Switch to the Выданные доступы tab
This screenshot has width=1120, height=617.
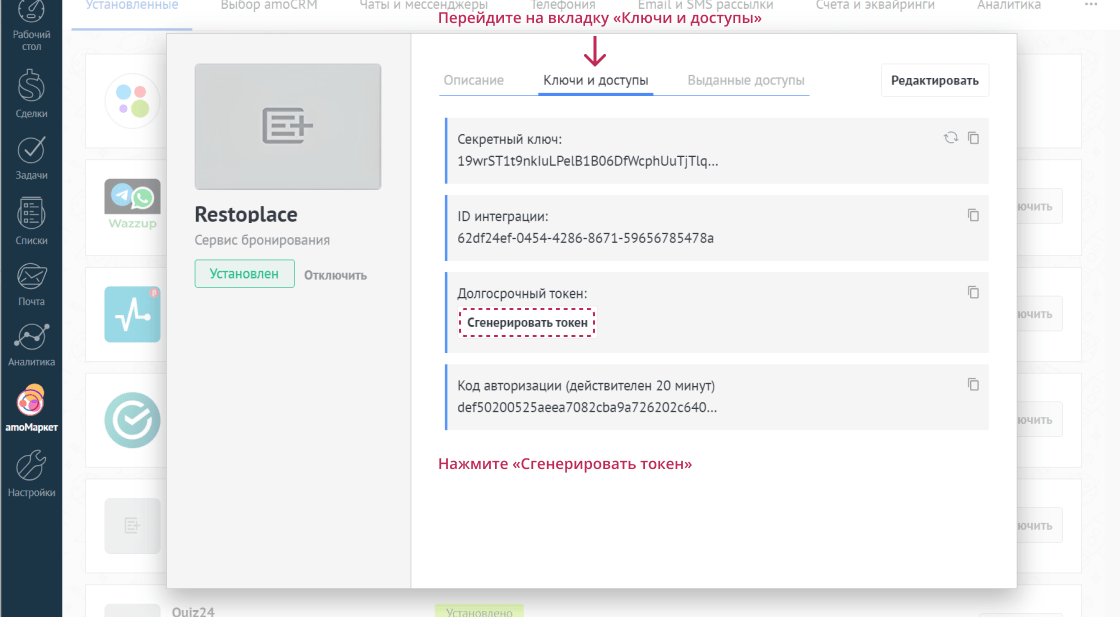748,79
